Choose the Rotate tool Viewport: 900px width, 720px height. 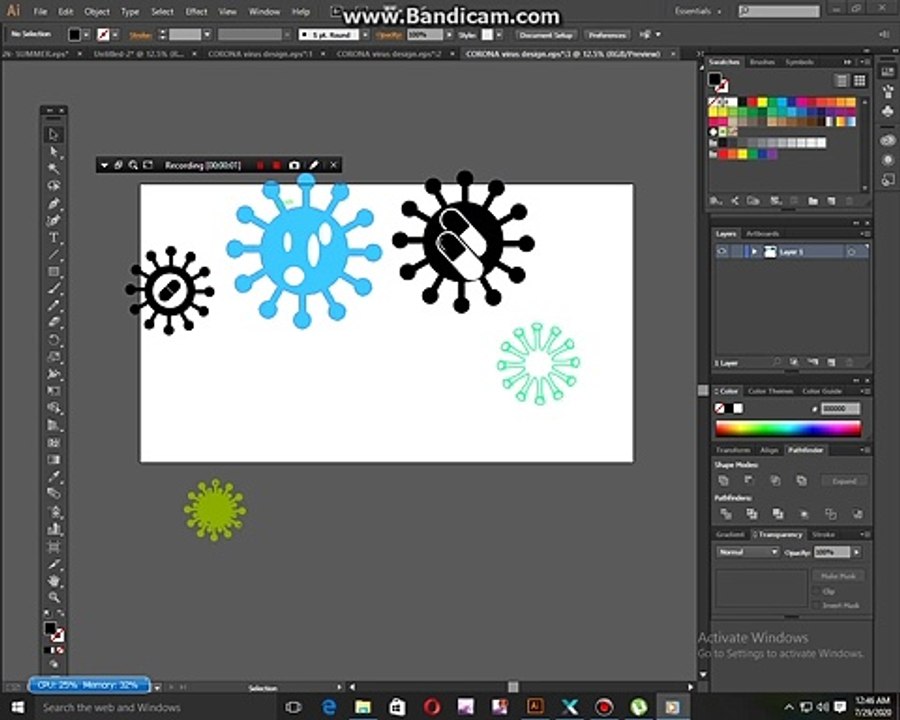click(53, 339)
